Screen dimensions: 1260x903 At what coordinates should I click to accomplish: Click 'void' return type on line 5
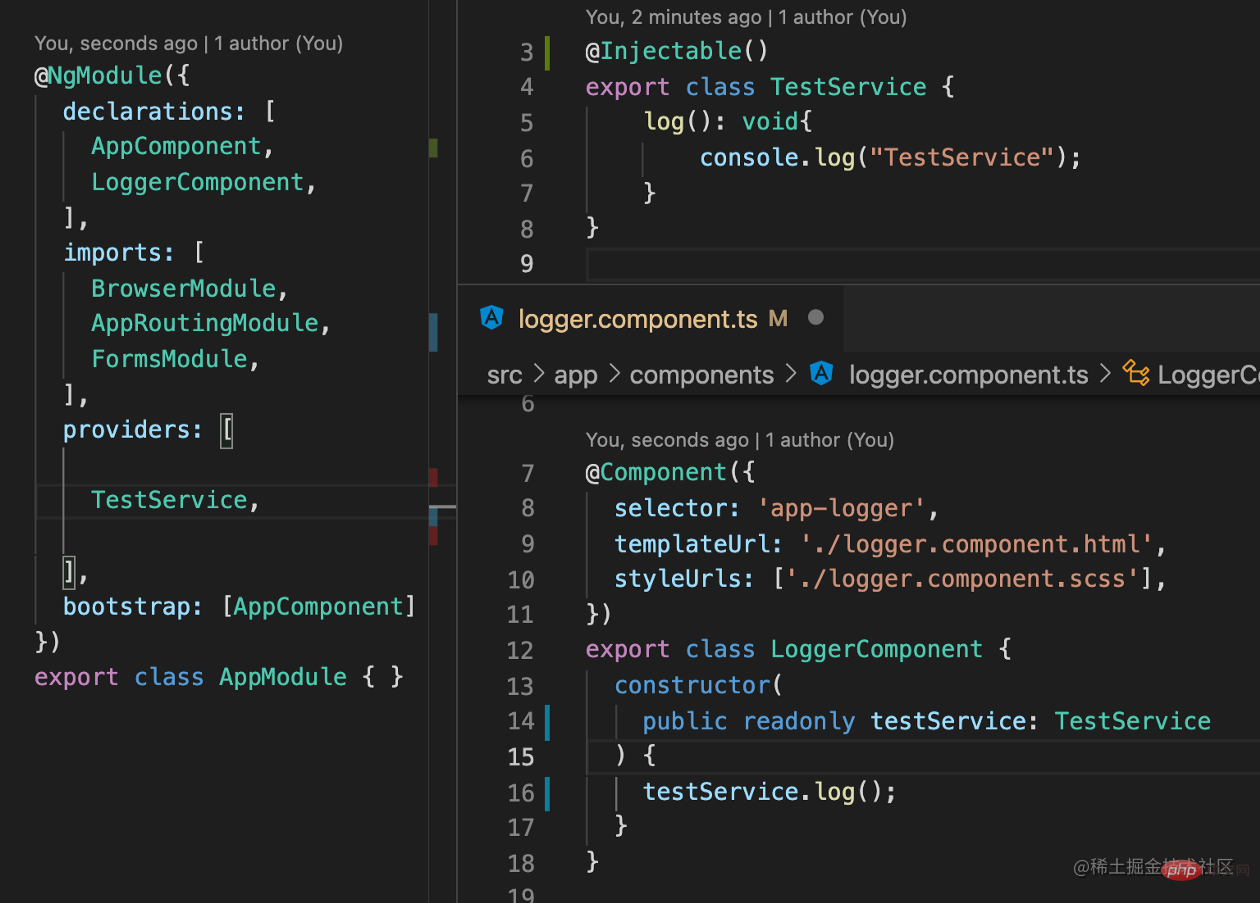click(770, 122)
